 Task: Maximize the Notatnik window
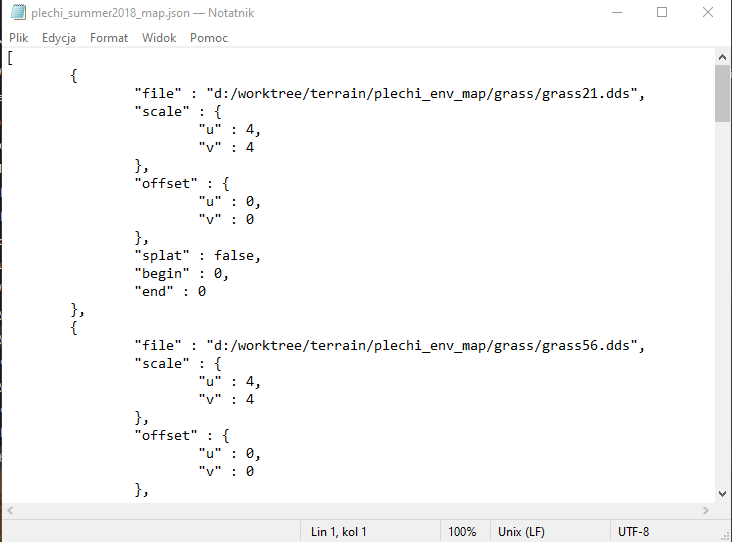(662, 12)
